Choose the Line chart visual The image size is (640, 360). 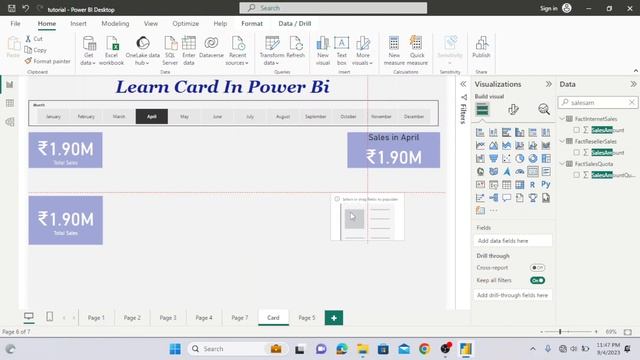click(x=480, y=145)
